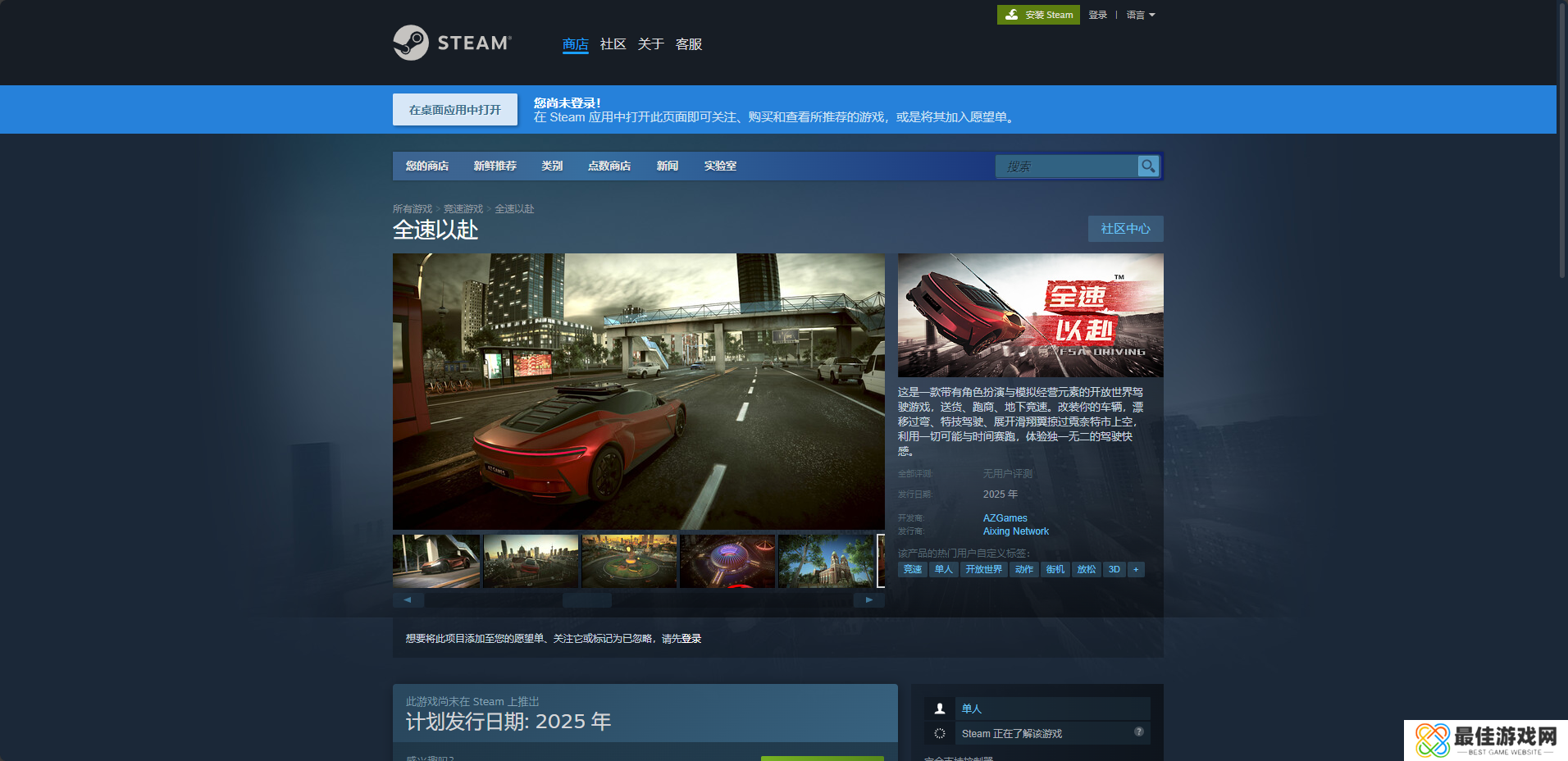This screenshot has width=1568, height=761.
Task: Click in the store search field
Action: 1066,166
